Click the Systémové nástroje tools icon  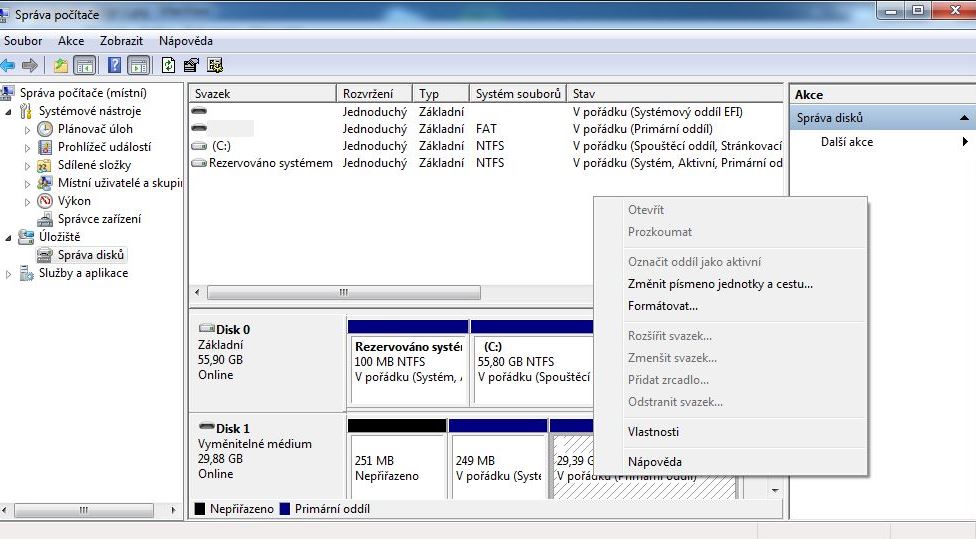(27, 111)
